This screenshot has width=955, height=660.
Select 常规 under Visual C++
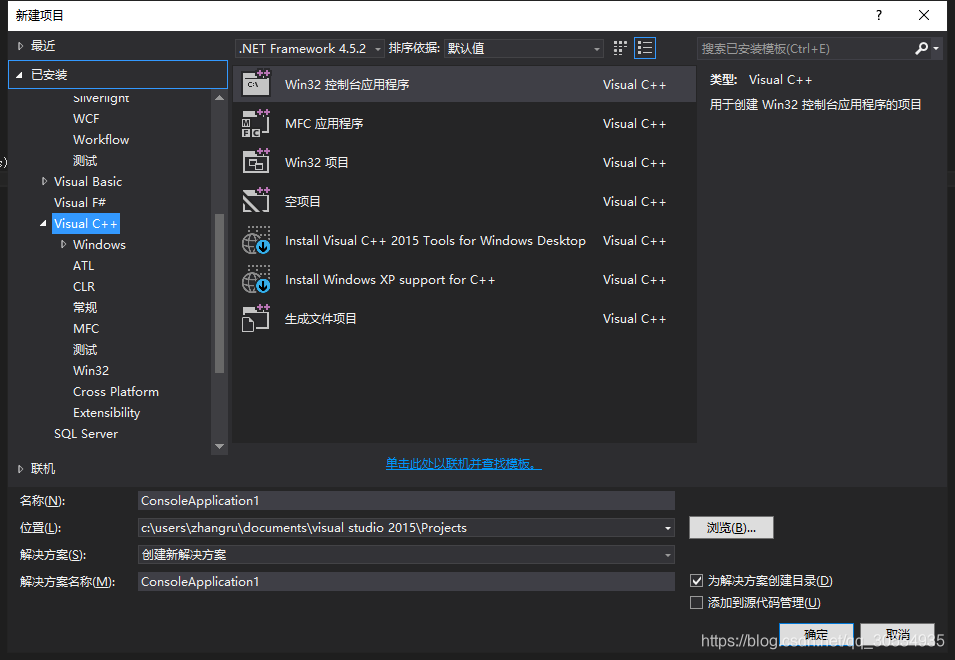85,307
